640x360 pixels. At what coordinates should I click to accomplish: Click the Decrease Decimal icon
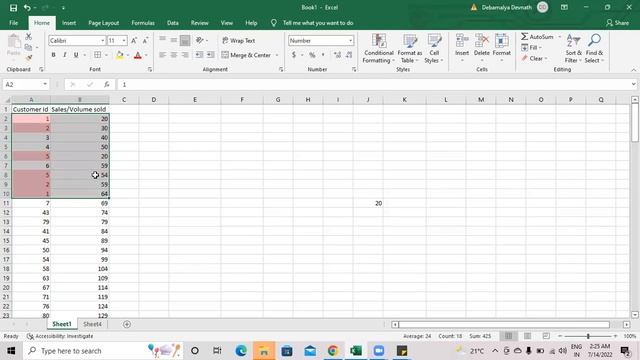(349, 55)
